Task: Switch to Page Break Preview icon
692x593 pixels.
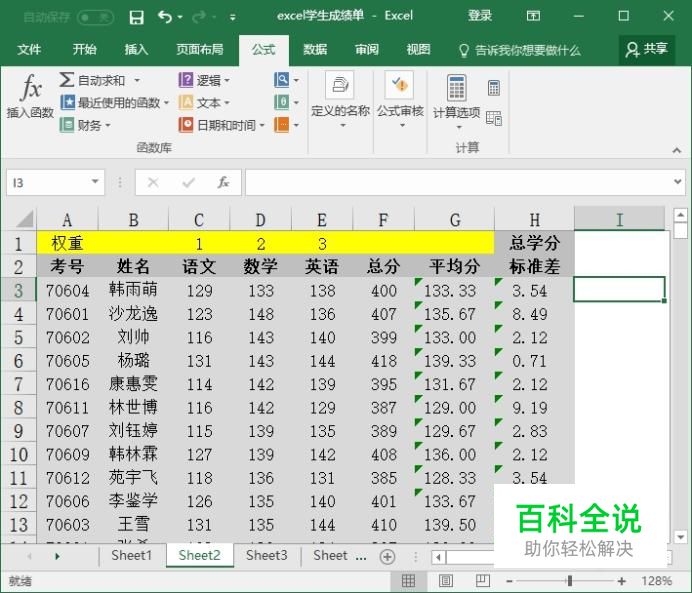Action: [x=483, y=581]
